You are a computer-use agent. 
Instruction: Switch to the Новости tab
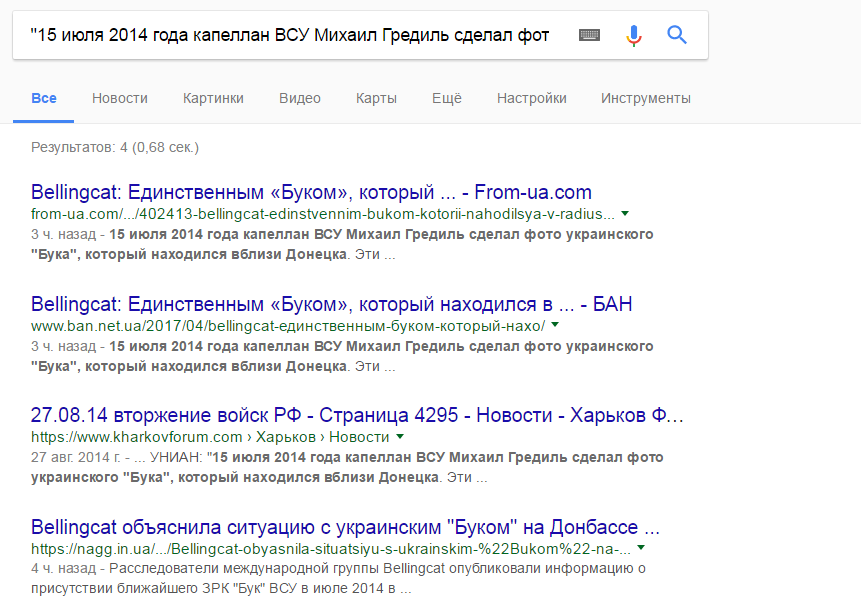[x=120, y=98]
